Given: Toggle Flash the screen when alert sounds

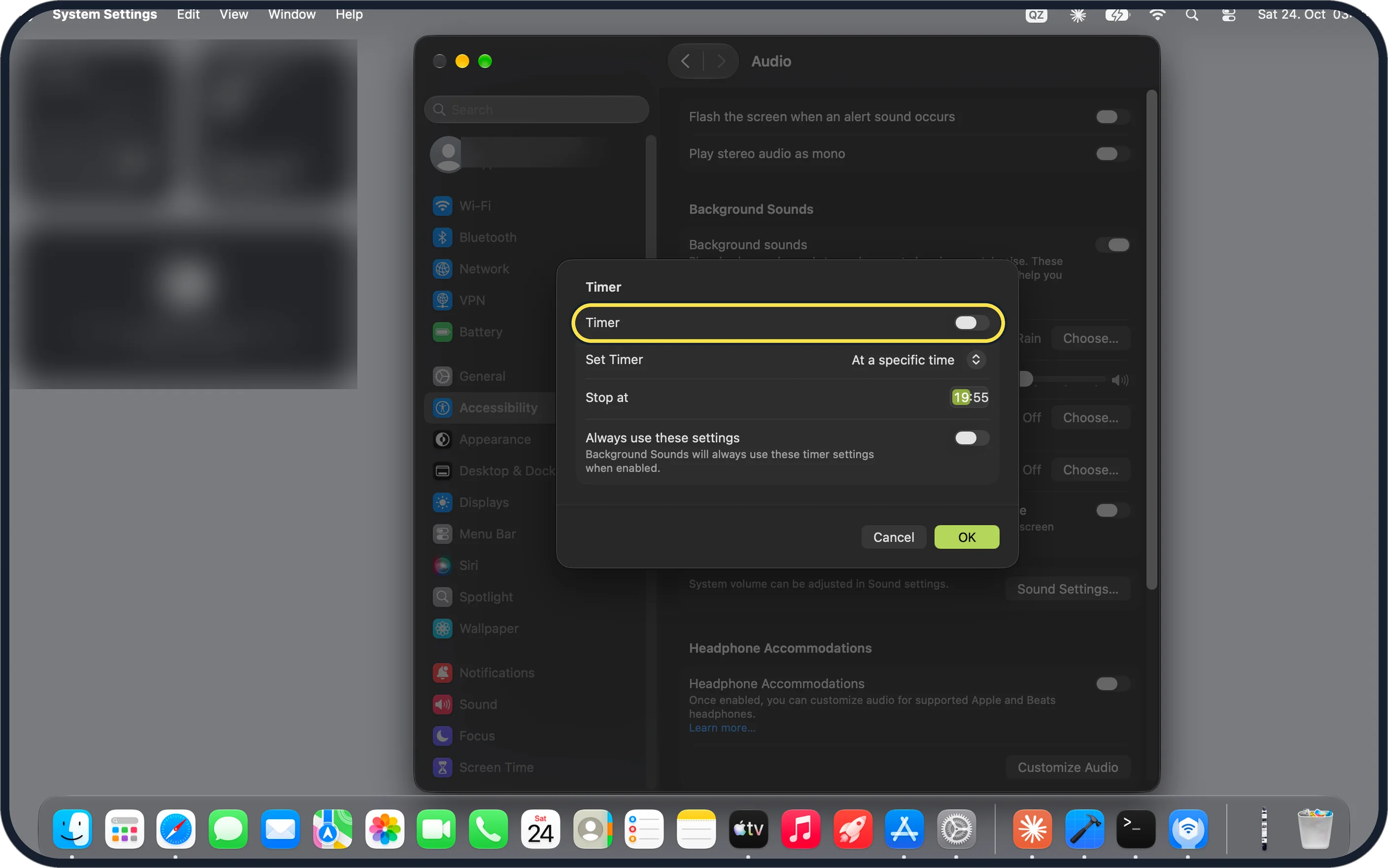Looking at the screenshot, I should pyautogui.click(x=1112, y=117).
